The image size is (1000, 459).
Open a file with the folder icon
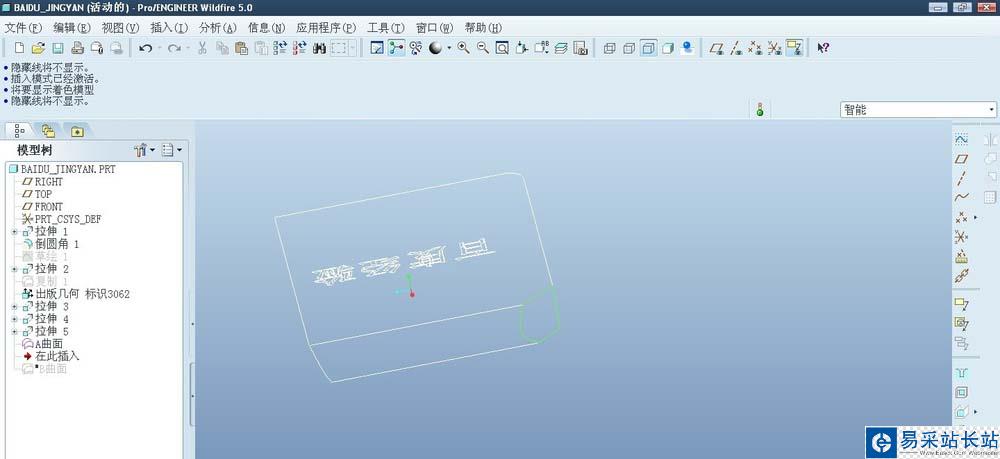click(38, 48)
